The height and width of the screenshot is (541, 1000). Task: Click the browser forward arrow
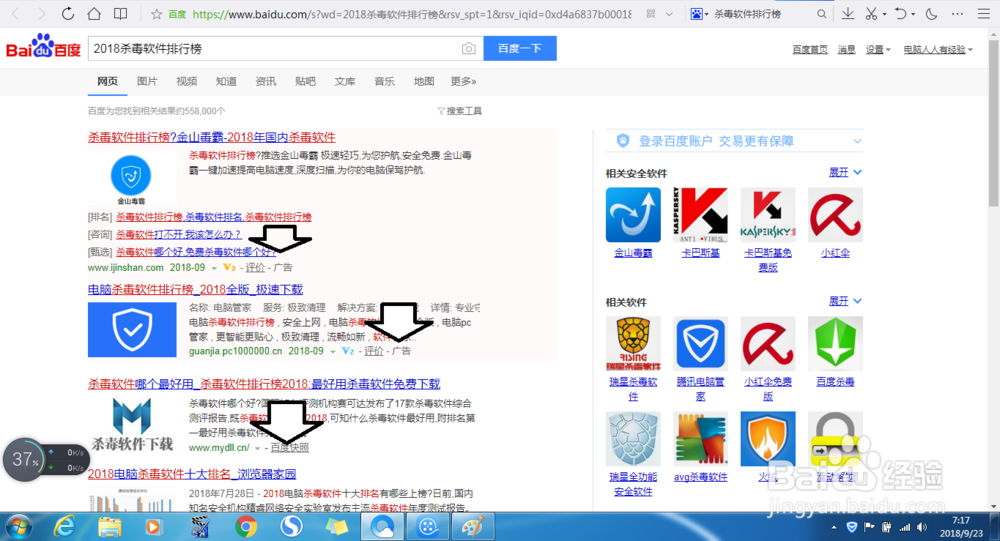pos(41,13)
